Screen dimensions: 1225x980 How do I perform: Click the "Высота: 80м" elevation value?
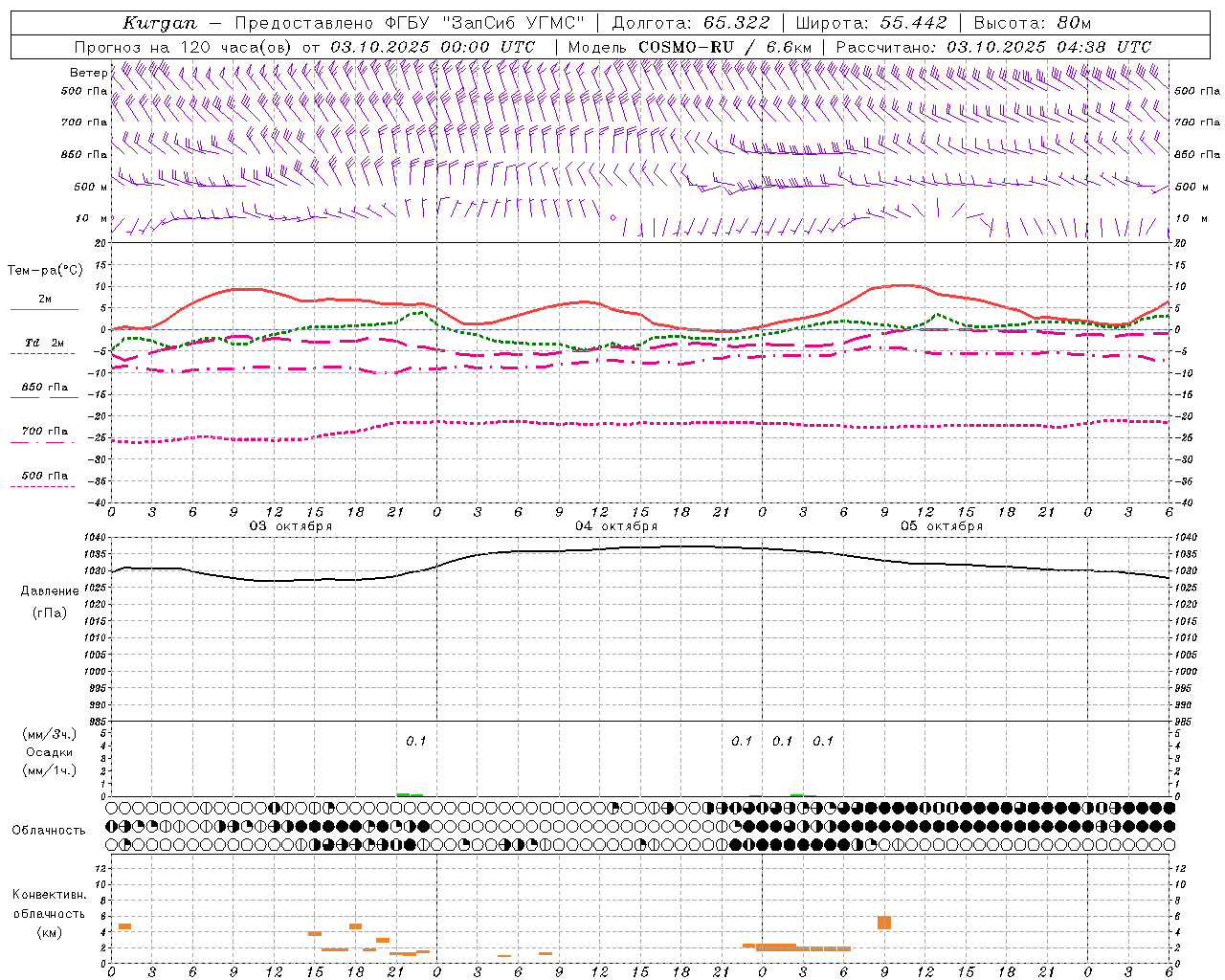click(x=1032, y=23)
